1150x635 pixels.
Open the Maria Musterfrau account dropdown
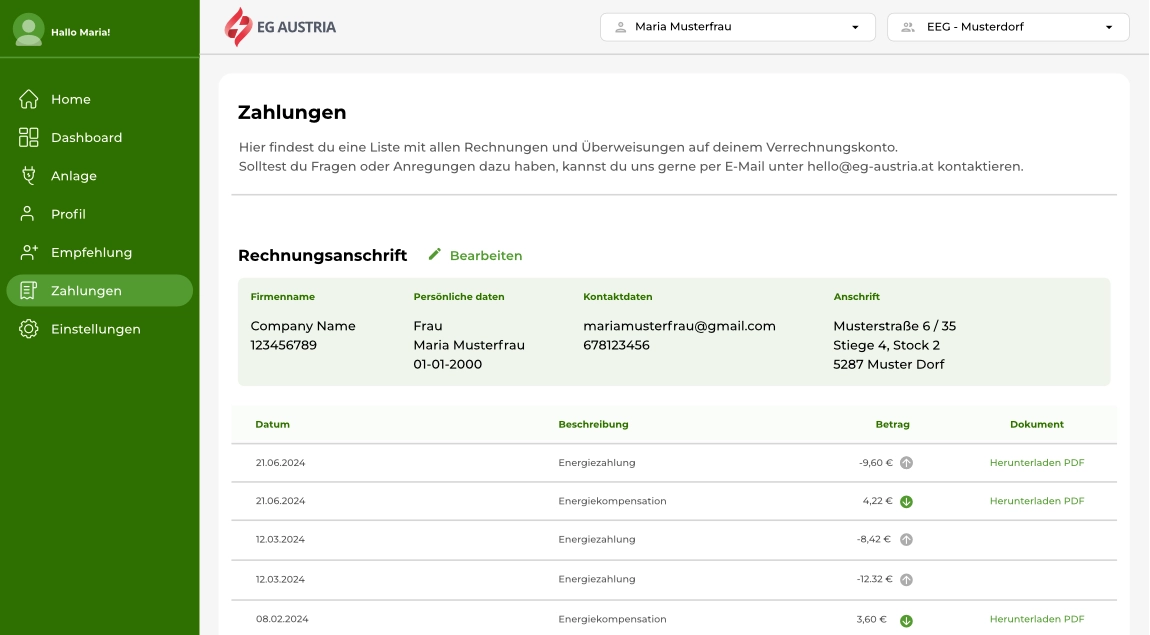736,27
